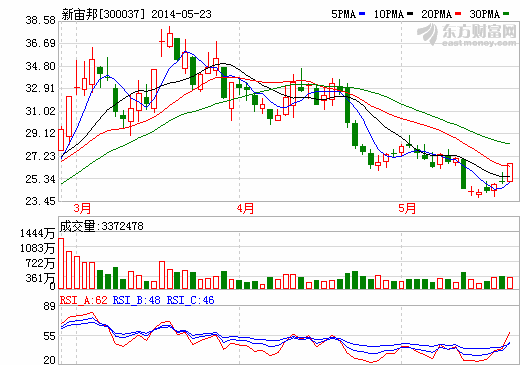The image size is (520, 365).
Task: Click the 20PMA legend label
Action: [x=436, y=14]
